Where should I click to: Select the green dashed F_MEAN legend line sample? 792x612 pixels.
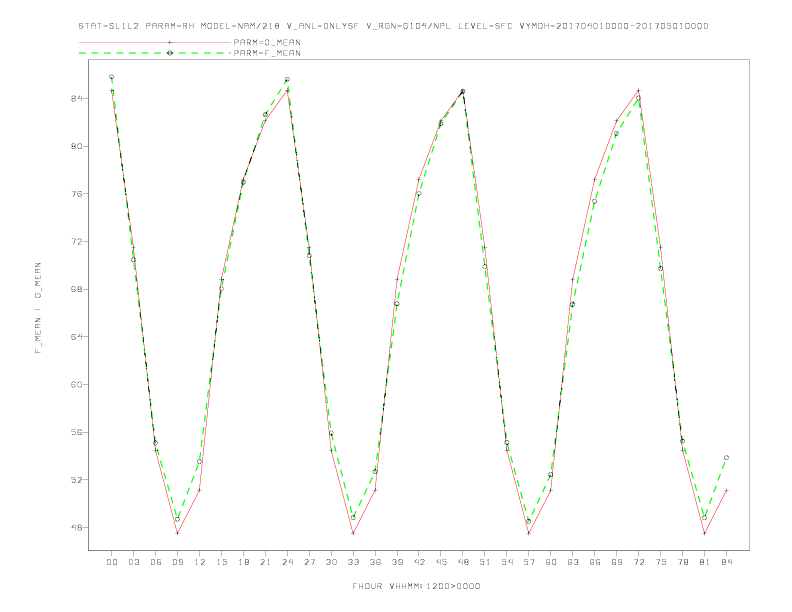155,53
